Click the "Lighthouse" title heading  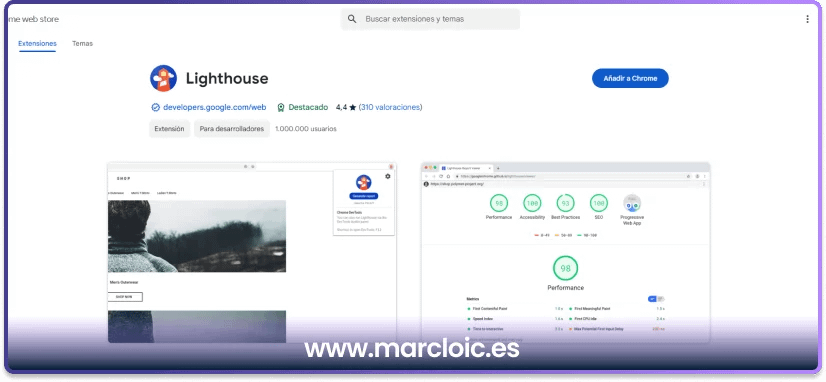coord(227,79)
